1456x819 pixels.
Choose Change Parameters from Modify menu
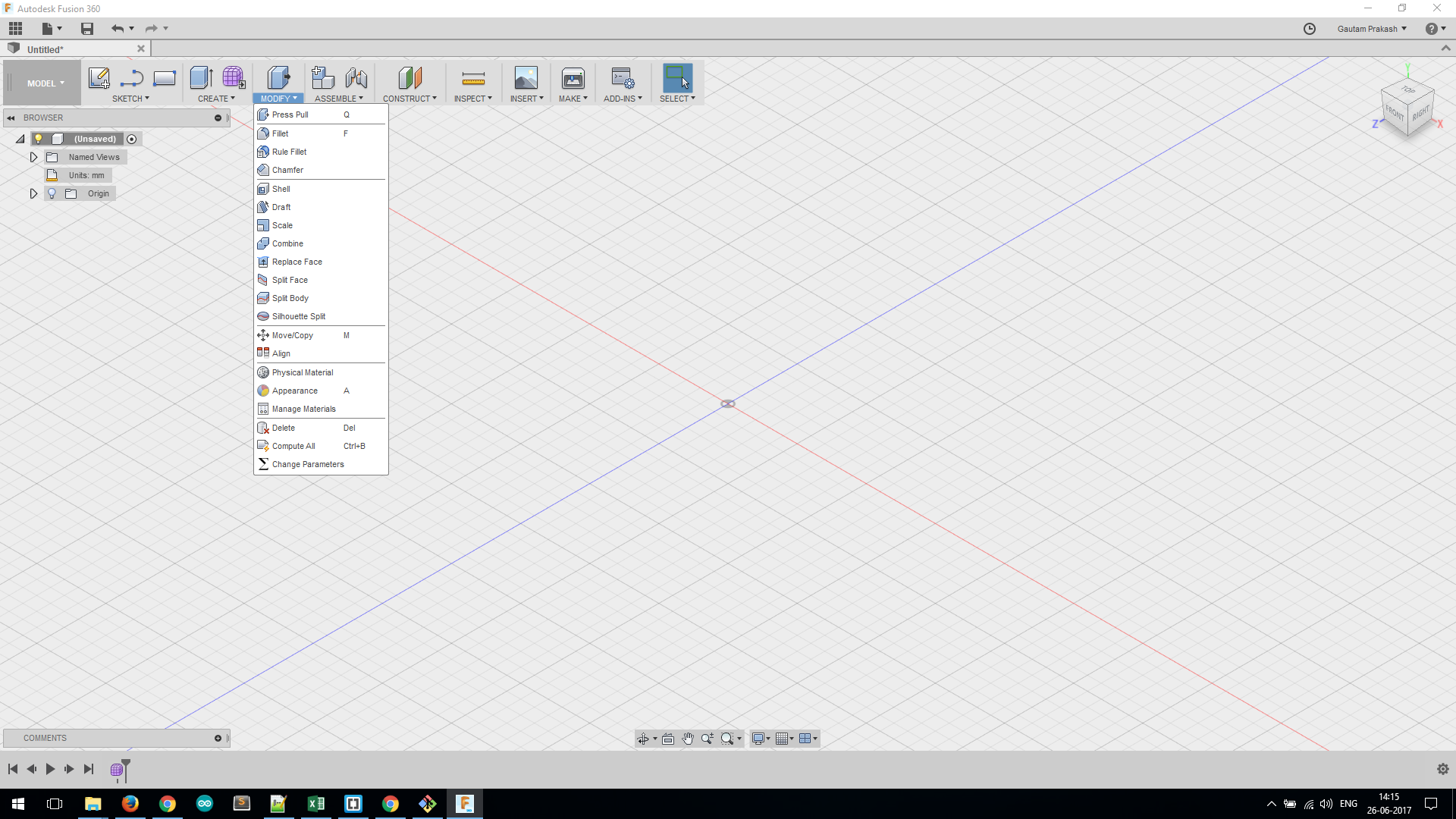click(321, 464)
